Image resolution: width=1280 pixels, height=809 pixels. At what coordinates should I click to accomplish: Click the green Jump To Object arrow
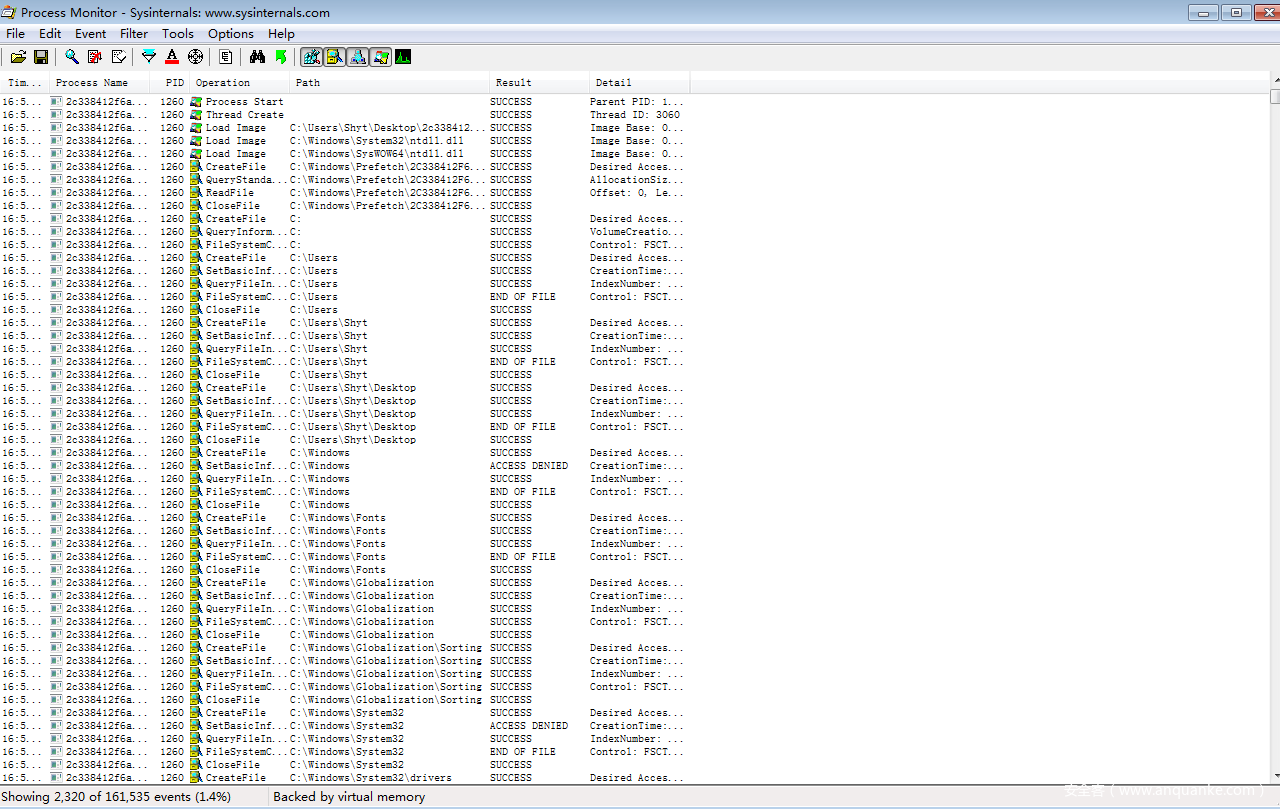pos(281,57)
